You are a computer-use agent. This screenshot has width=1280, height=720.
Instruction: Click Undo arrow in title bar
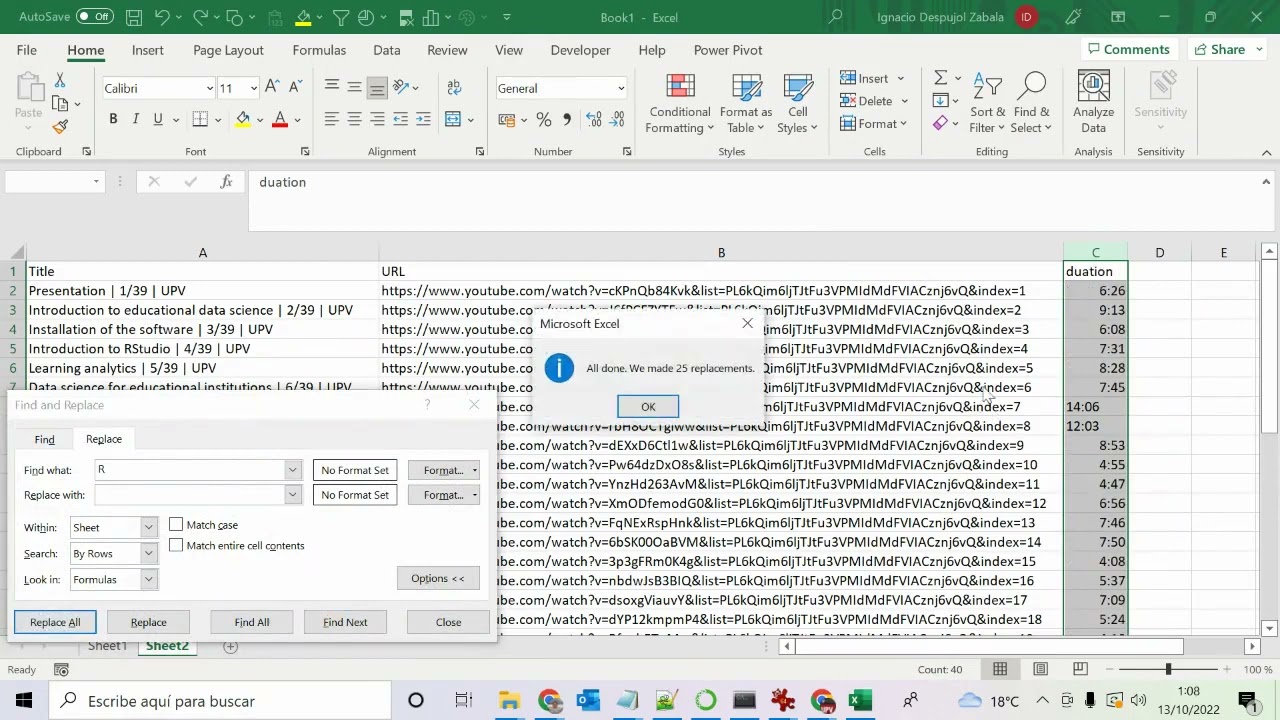162,17
